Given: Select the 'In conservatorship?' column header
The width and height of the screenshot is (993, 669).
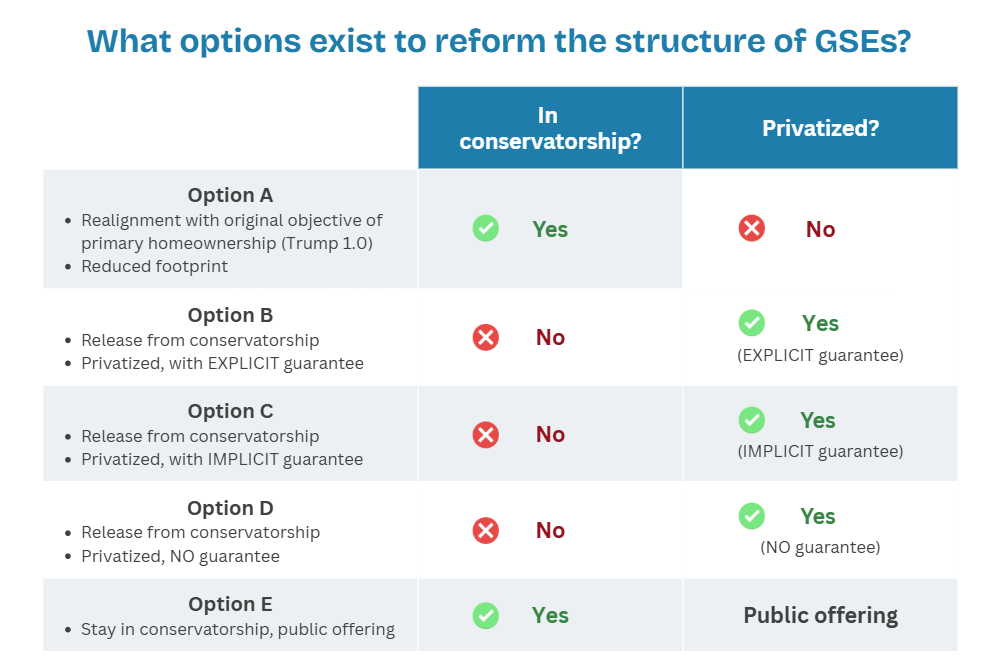Looking at the screenshot, I should coord(550,128).
